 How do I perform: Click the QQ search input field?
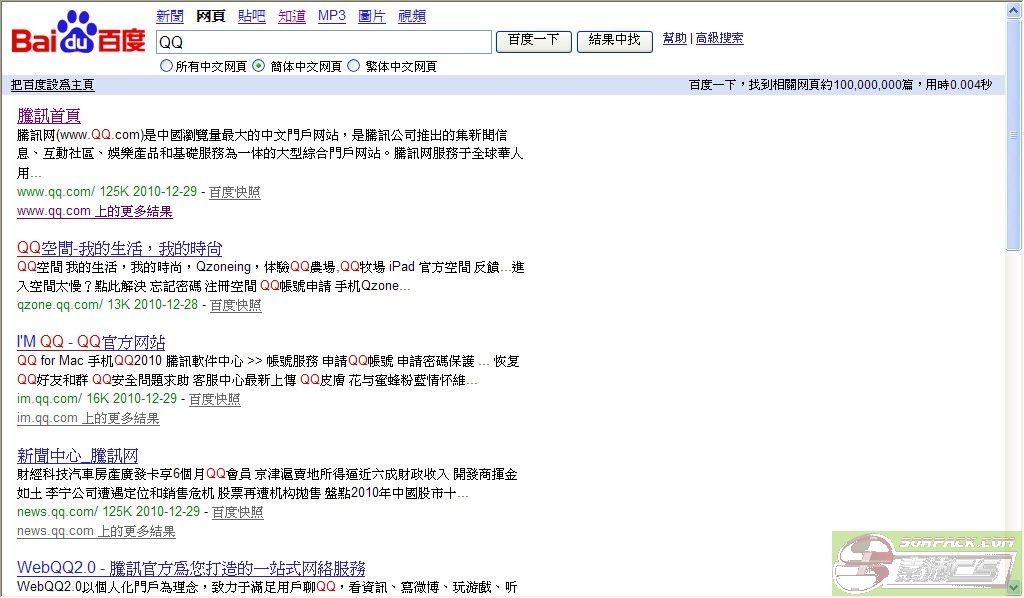(x=323, y=42)
